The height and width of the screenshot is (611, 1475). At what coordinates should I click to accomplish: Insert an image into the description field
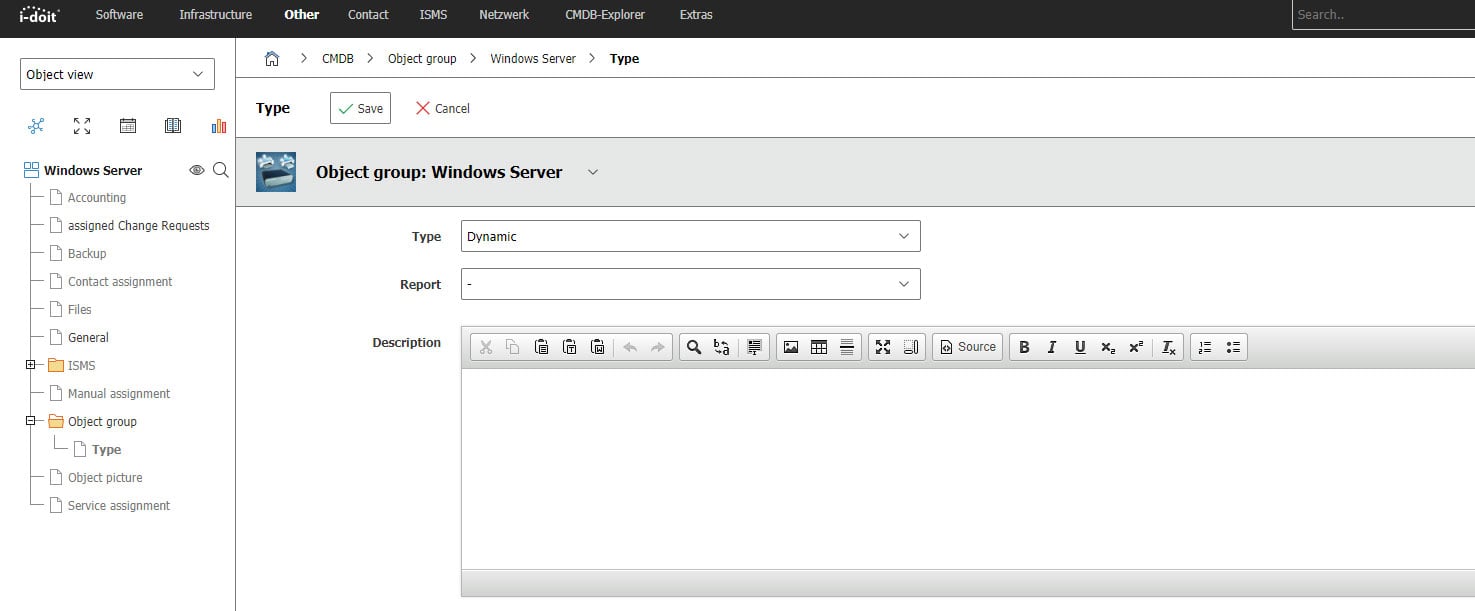click(790, 347)
